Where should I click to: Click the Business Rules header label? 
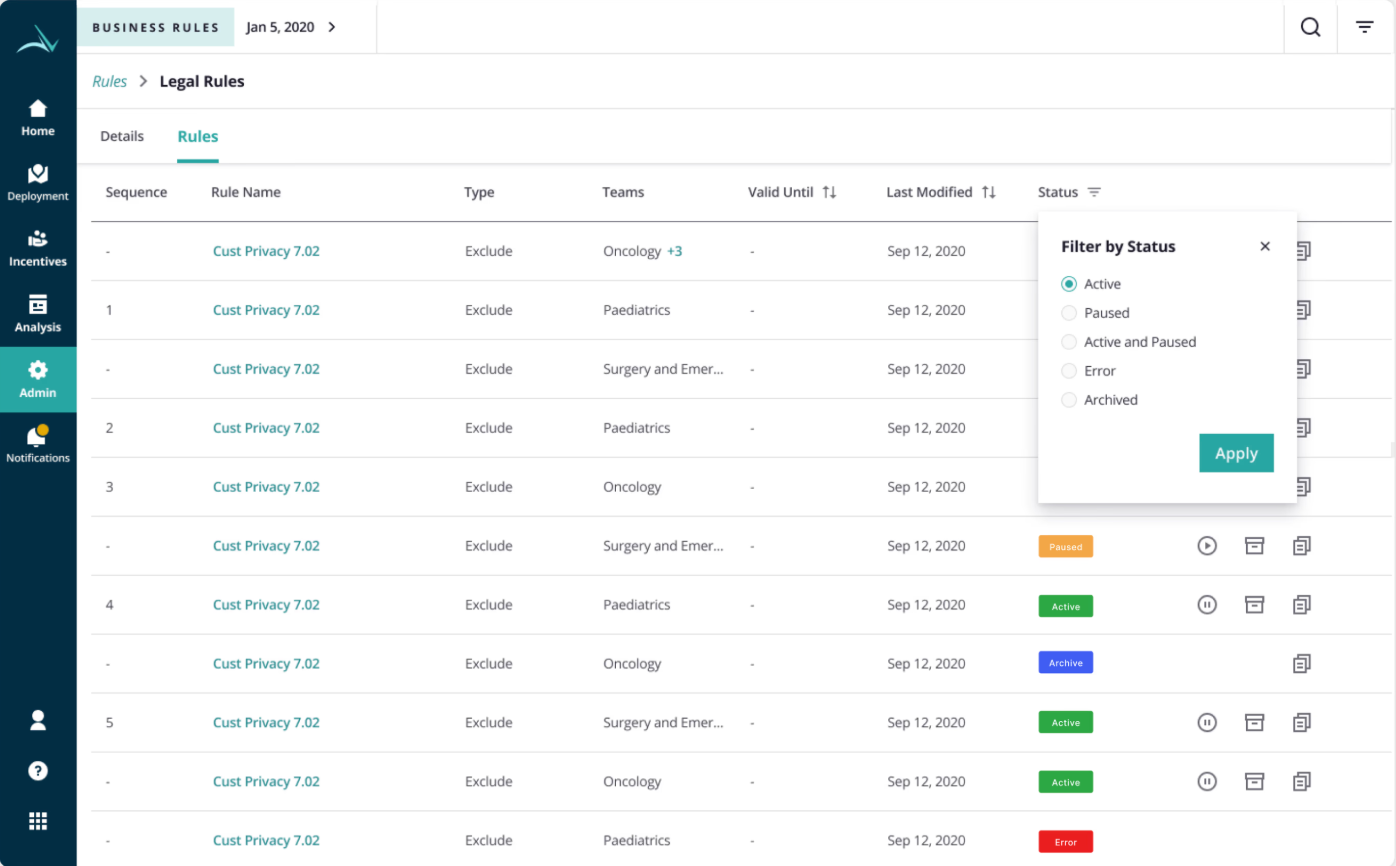pyautogui.click(x=156, y=27)
